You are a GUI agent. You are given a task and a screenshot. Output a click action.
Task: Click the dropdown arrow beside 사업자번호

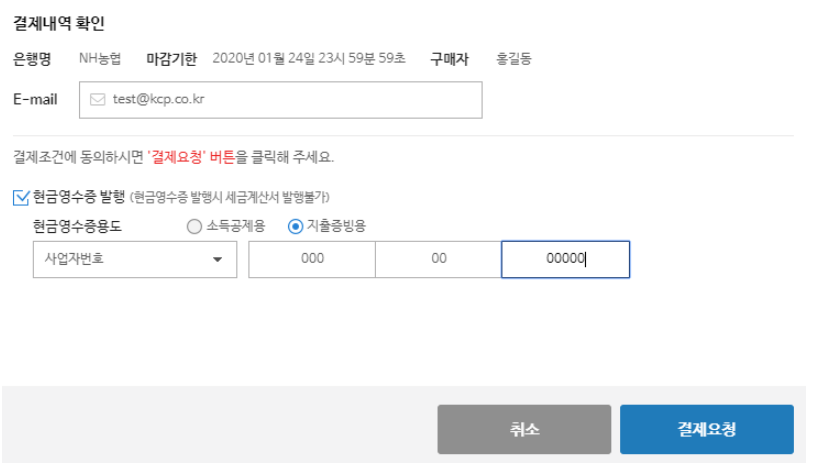217,260
